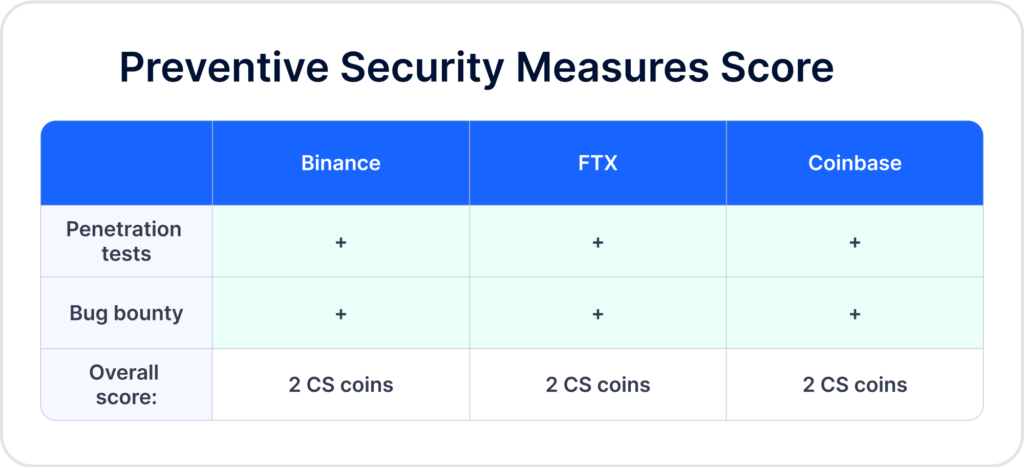Image resolution: width=1024 pixels, height=467 pixels.
Task: Click Coinbase's 2 CS coins overall score
Action: pos(855,385)
